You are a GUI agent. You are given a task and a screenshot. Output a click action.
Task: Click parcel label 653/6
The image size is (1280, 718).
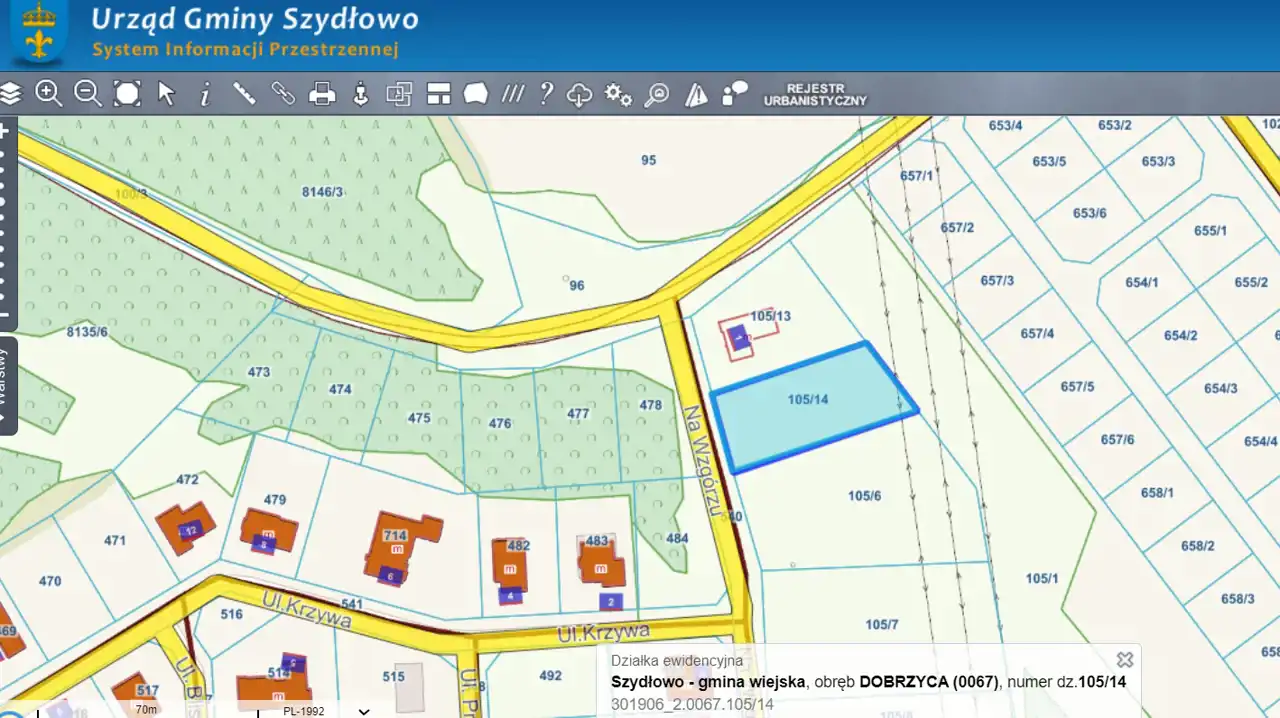click(x=1089, y=213)
